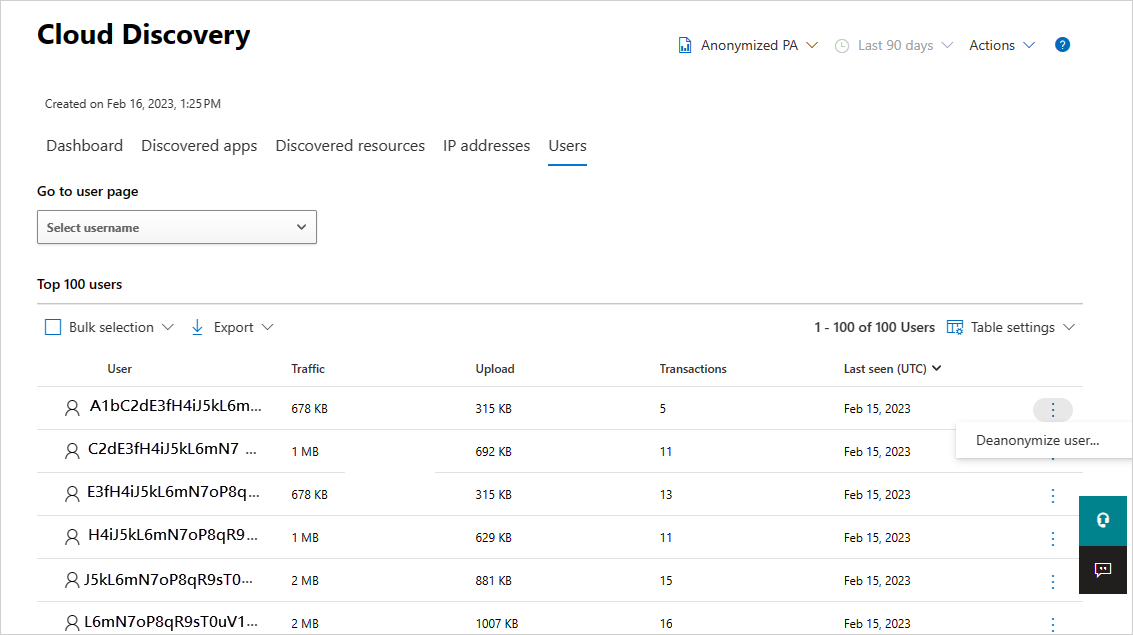This screenshot has height=635, width=1133.
Task: Open more options for user H4iJ5kL6mN7oP8qR9
Action: tap(1053, 538)
